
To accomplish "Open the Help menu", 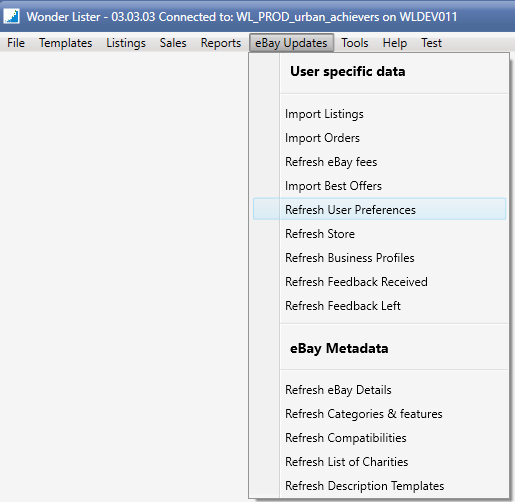I will 395,43.
